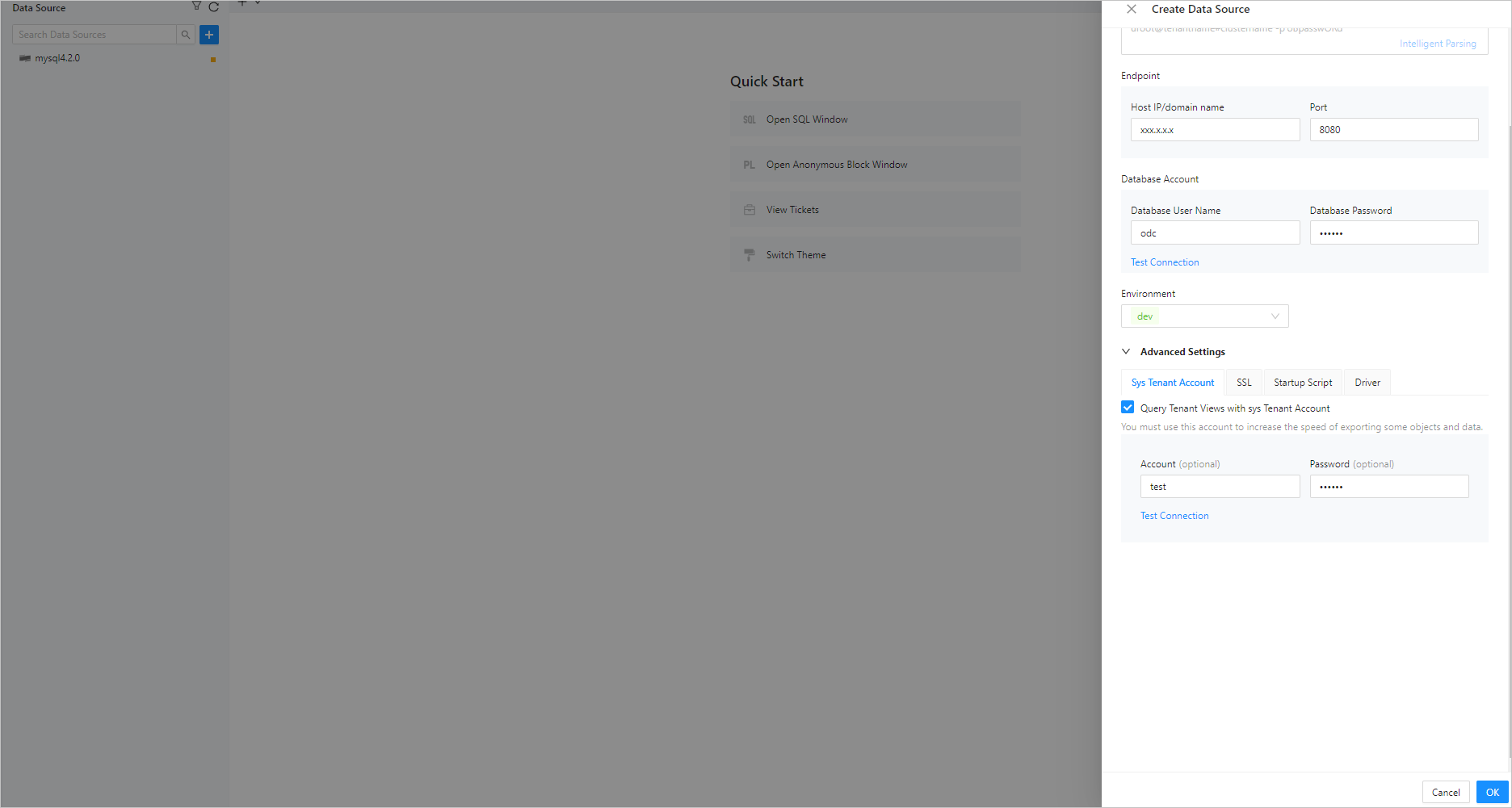This screenshot has height=808, width=1512.
Task: Click the Intelligent Parsing link
Action: [x=1438, y=44]
